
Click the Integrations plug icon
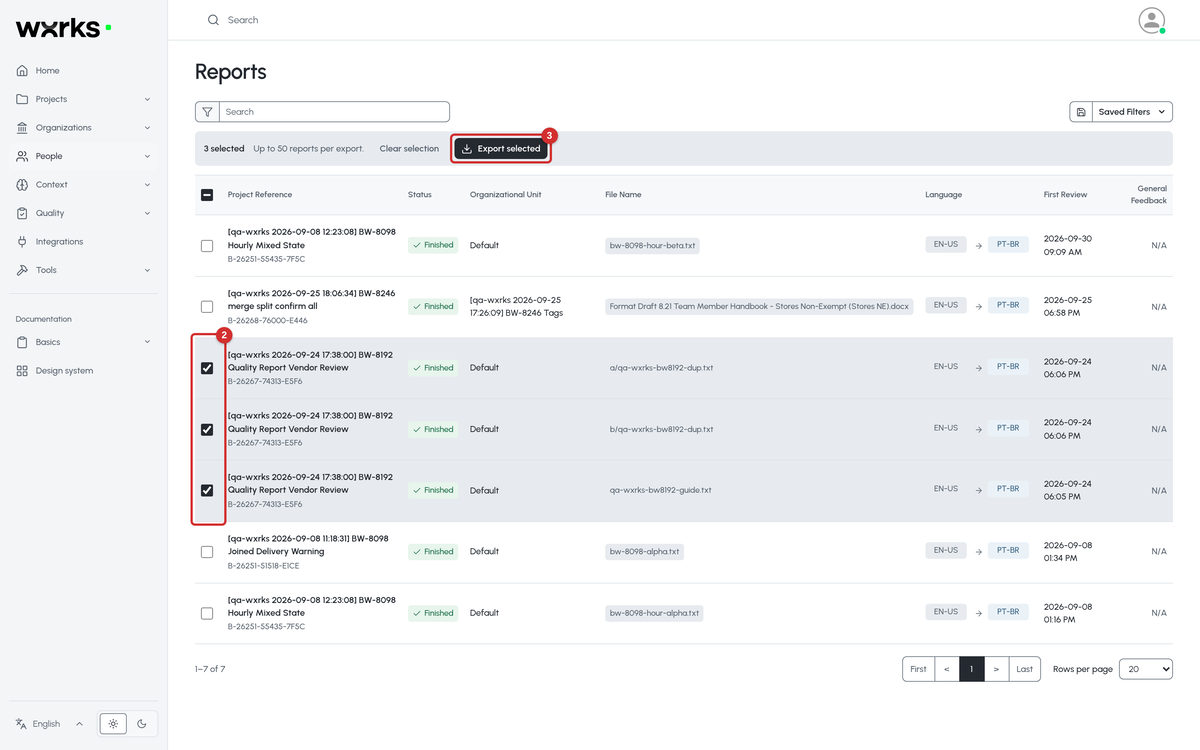click(x=23, y=242)
